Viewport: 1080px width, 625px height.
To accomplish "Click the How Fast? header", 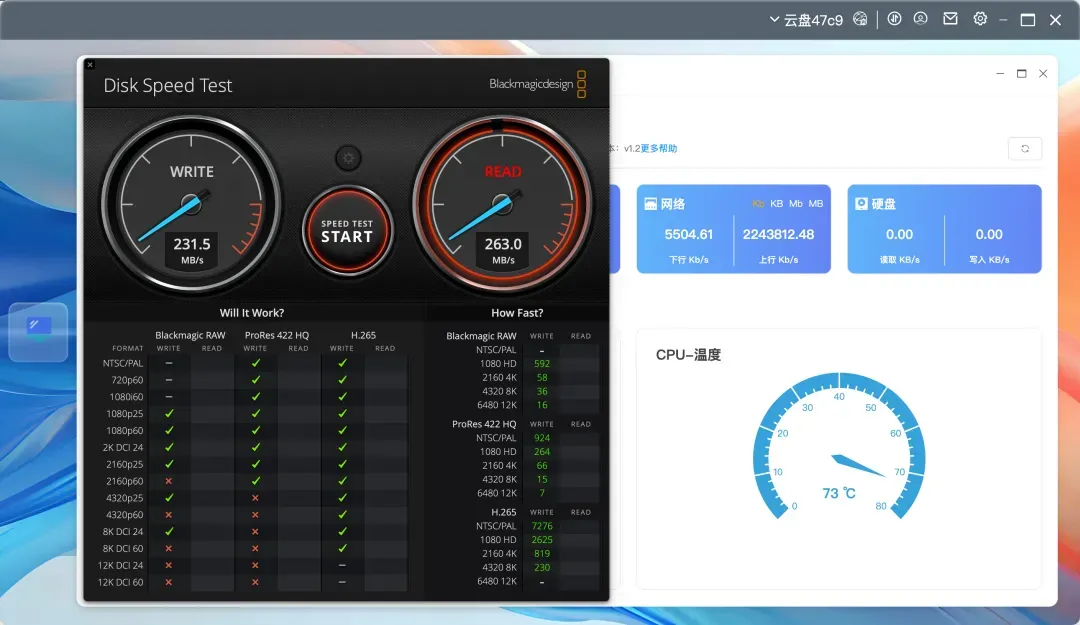I will coord(517,313).
